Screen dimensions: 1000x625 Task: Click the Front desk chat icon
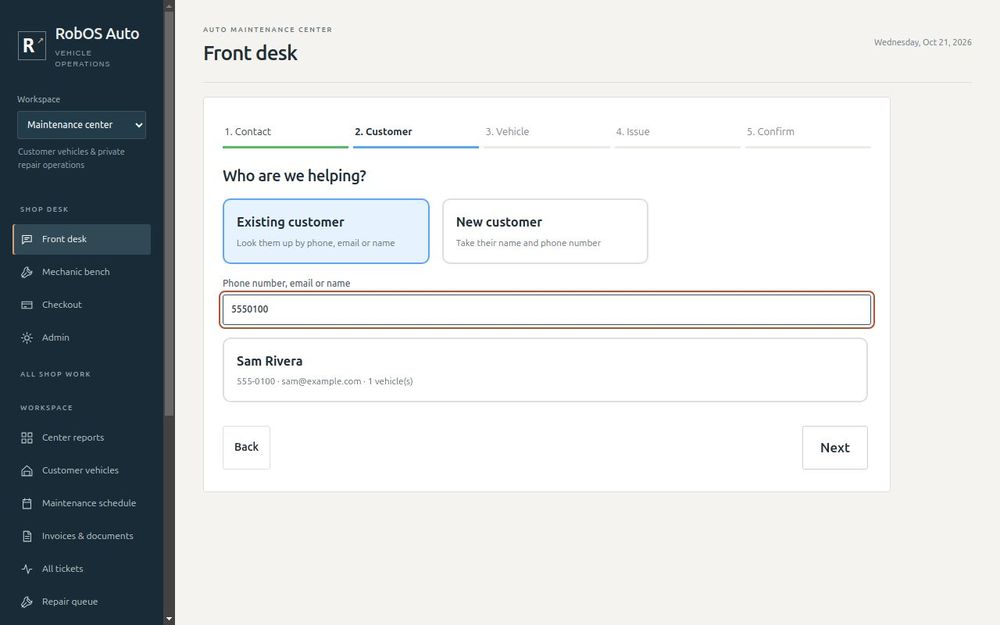[27, 239]
